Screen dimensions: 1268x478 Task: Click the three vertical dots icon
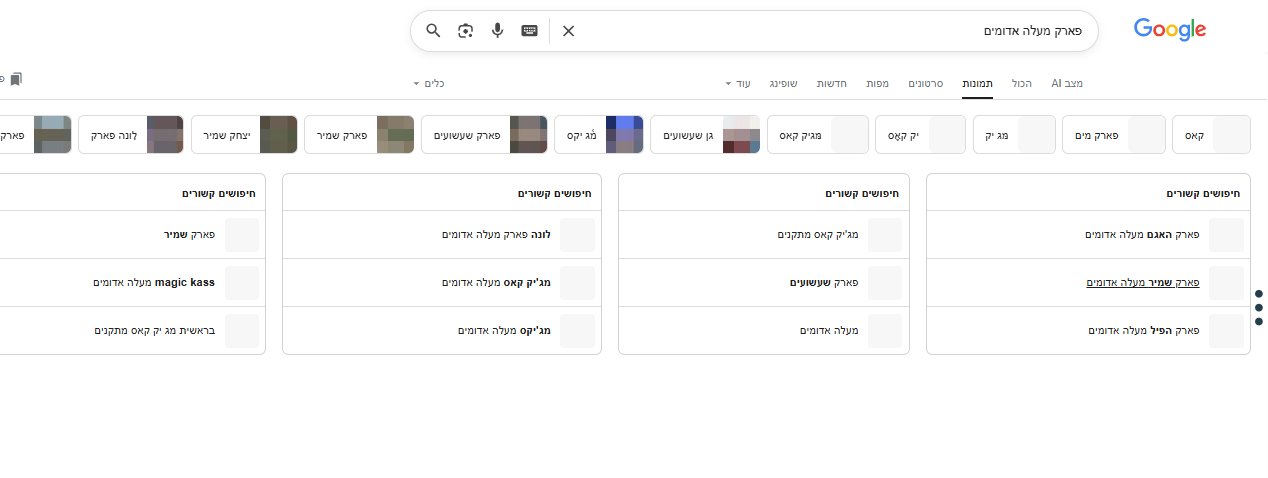(x=1258, y=308)
